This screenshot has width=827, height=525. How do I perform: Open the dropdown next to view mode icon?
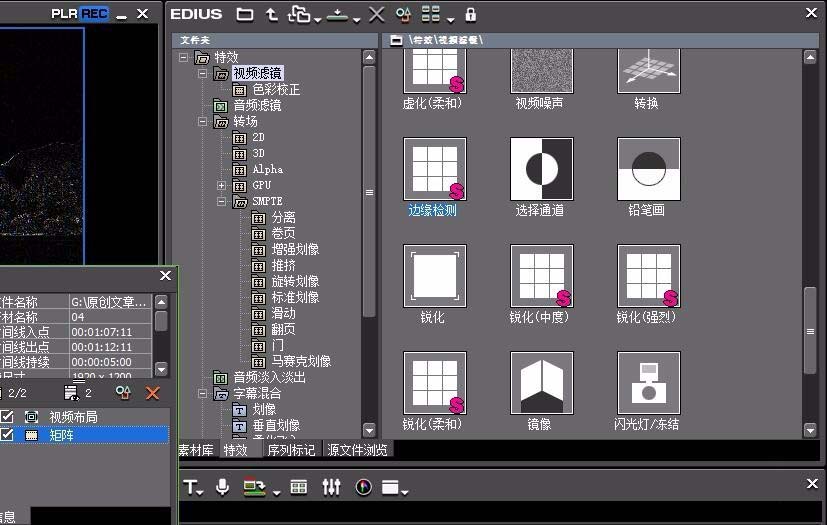coord(450,20)
